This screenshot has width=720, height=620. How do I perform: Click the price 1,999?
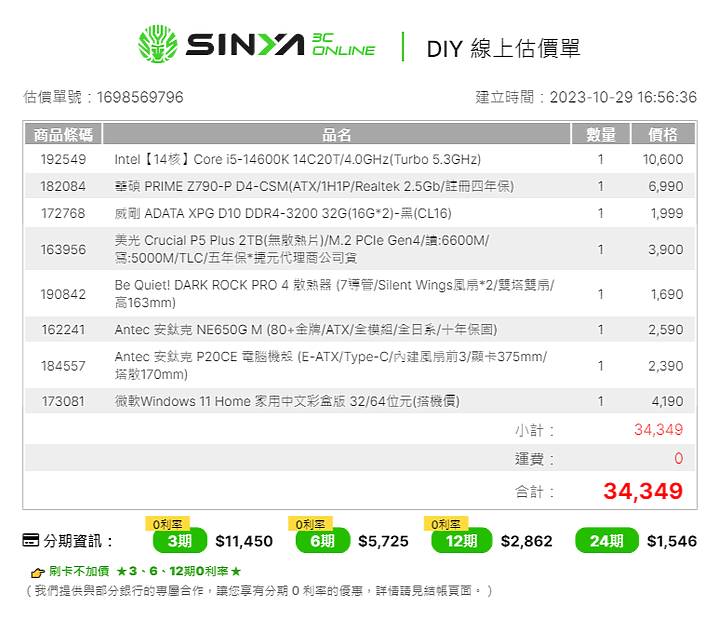click(667, 214)
